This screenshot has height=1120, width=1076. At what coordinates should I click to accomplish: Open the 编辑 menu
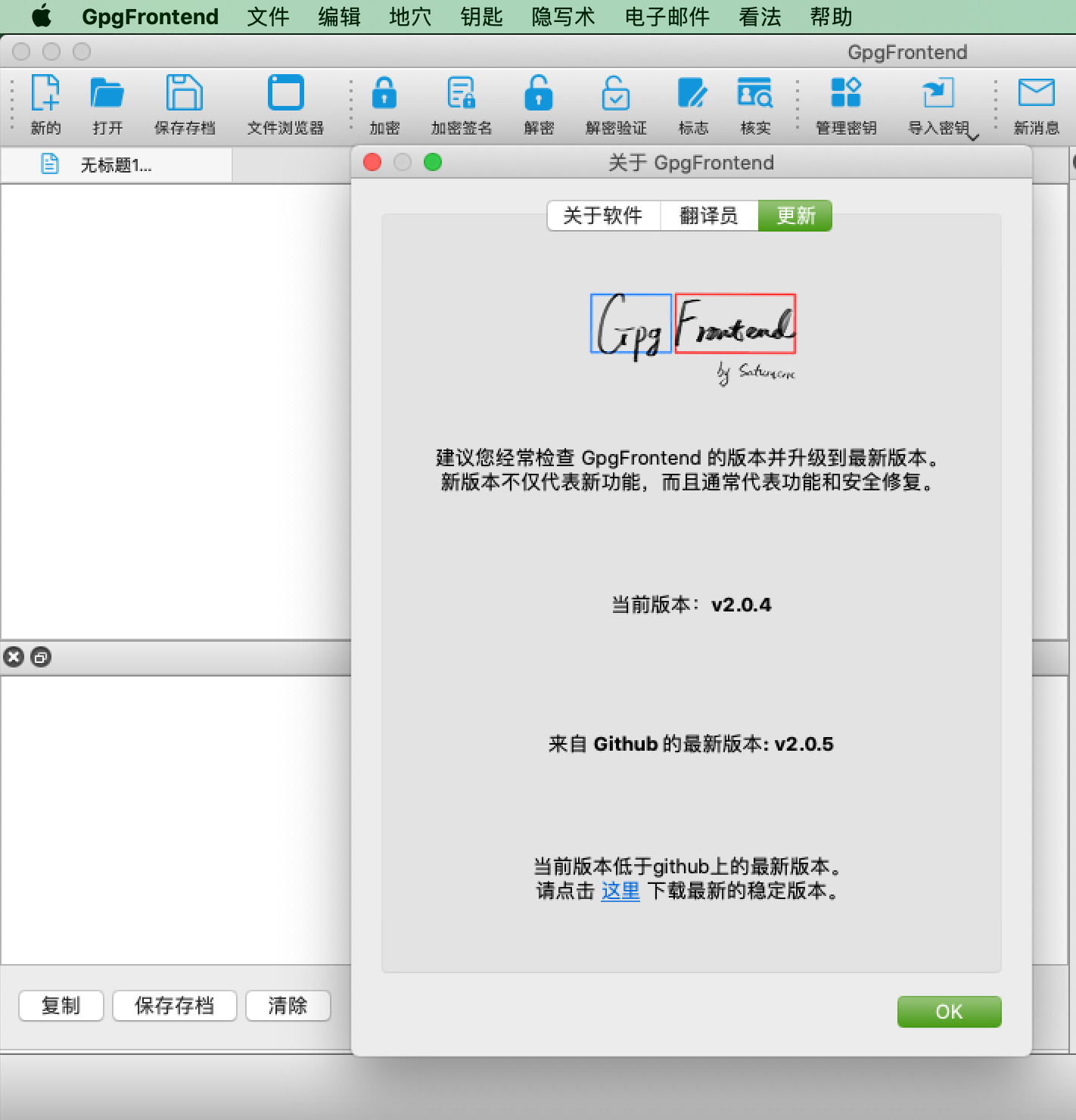339,16
